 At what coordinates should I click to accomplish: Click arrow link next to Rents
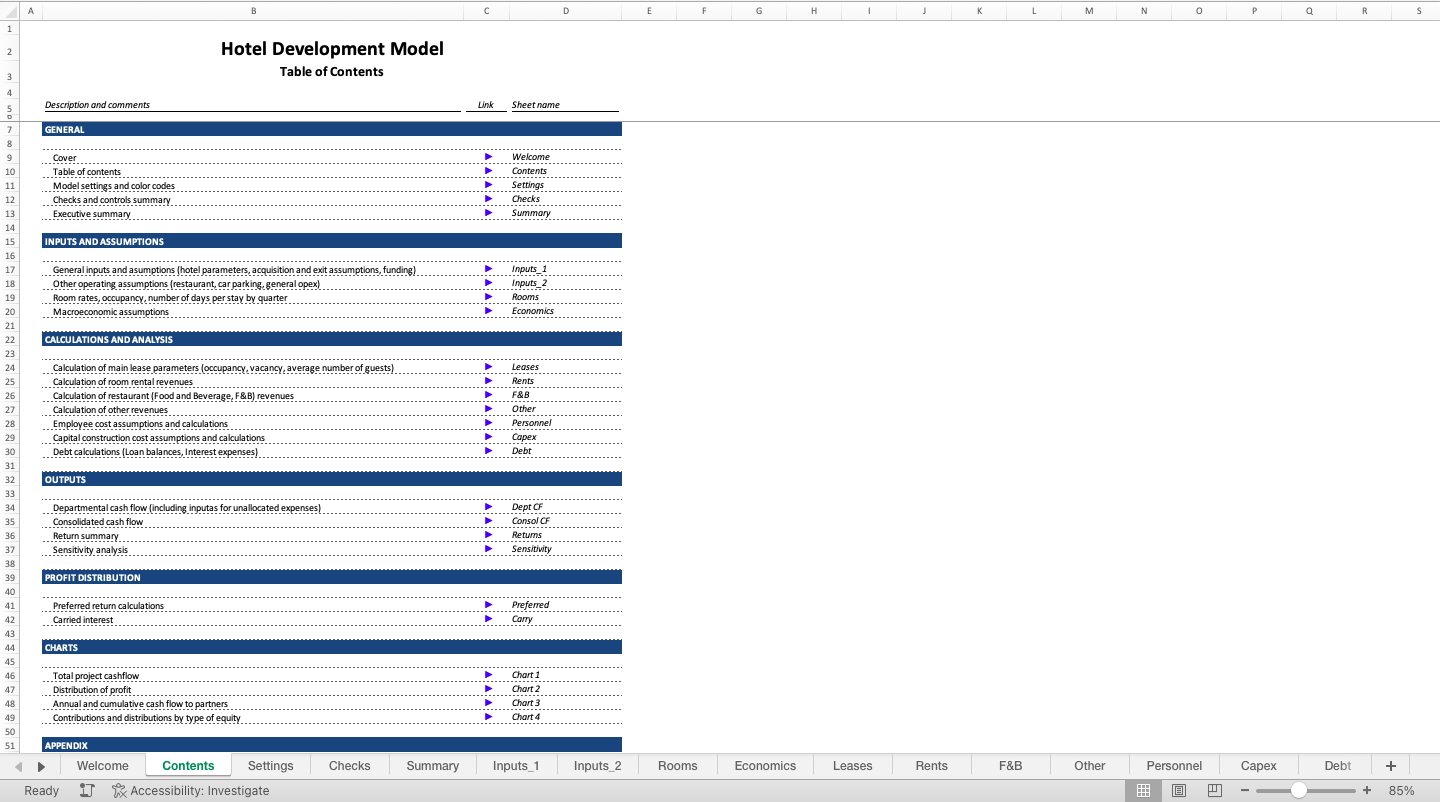coord(488,381)
